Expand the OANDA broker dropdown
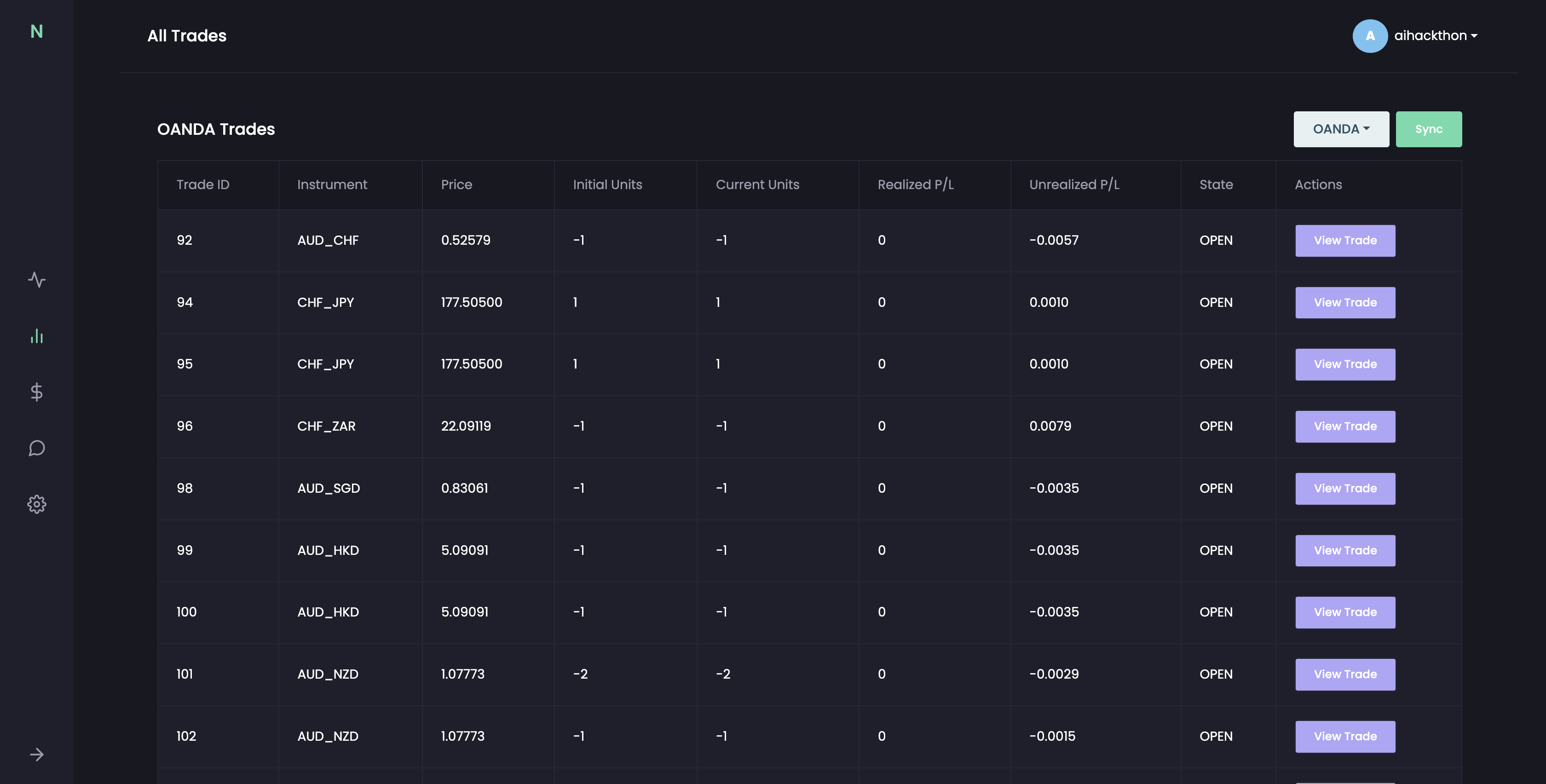 [1341, 129]
